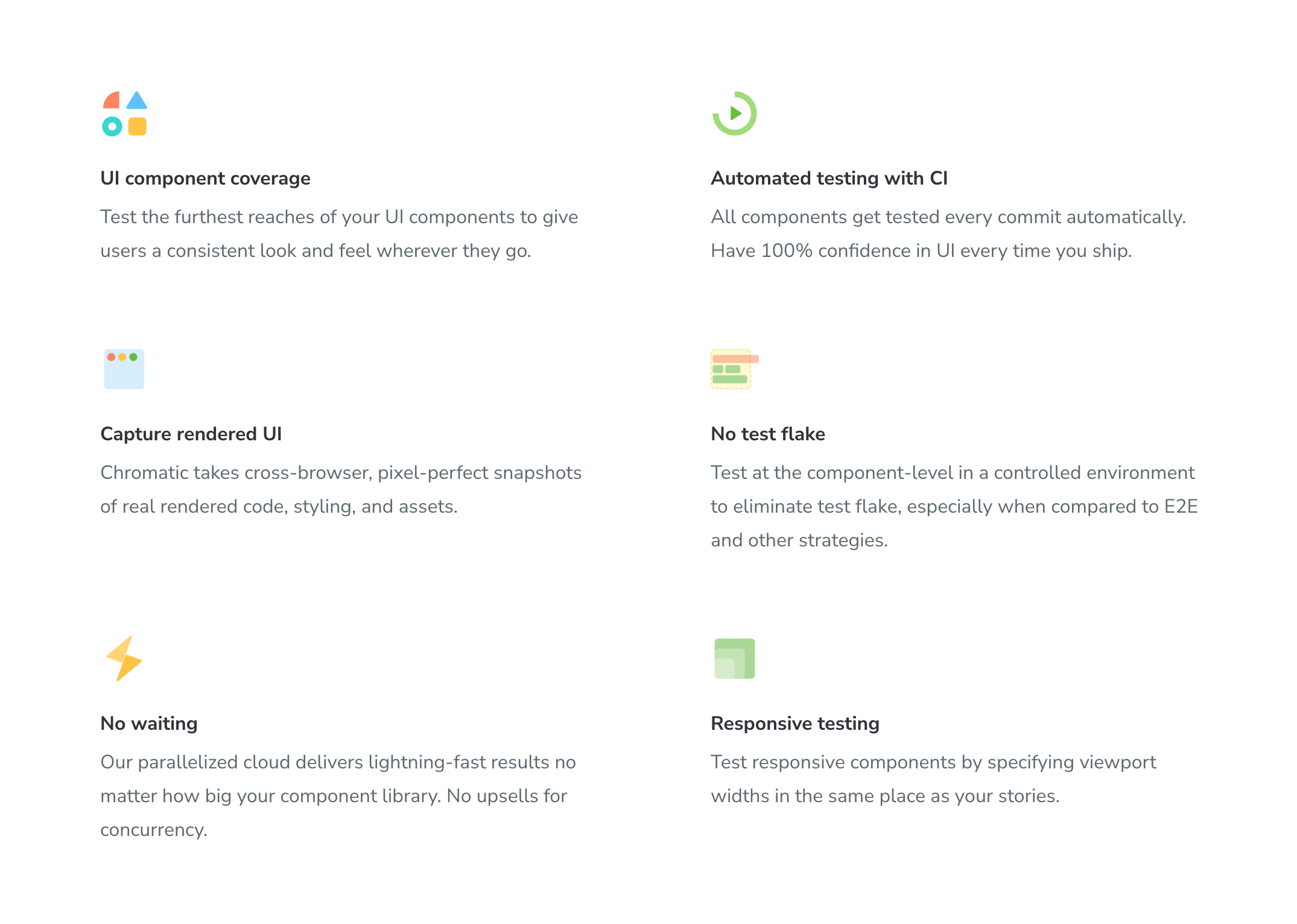Click the green circular play icon
1297x924 pixels.
pos(734,113)
